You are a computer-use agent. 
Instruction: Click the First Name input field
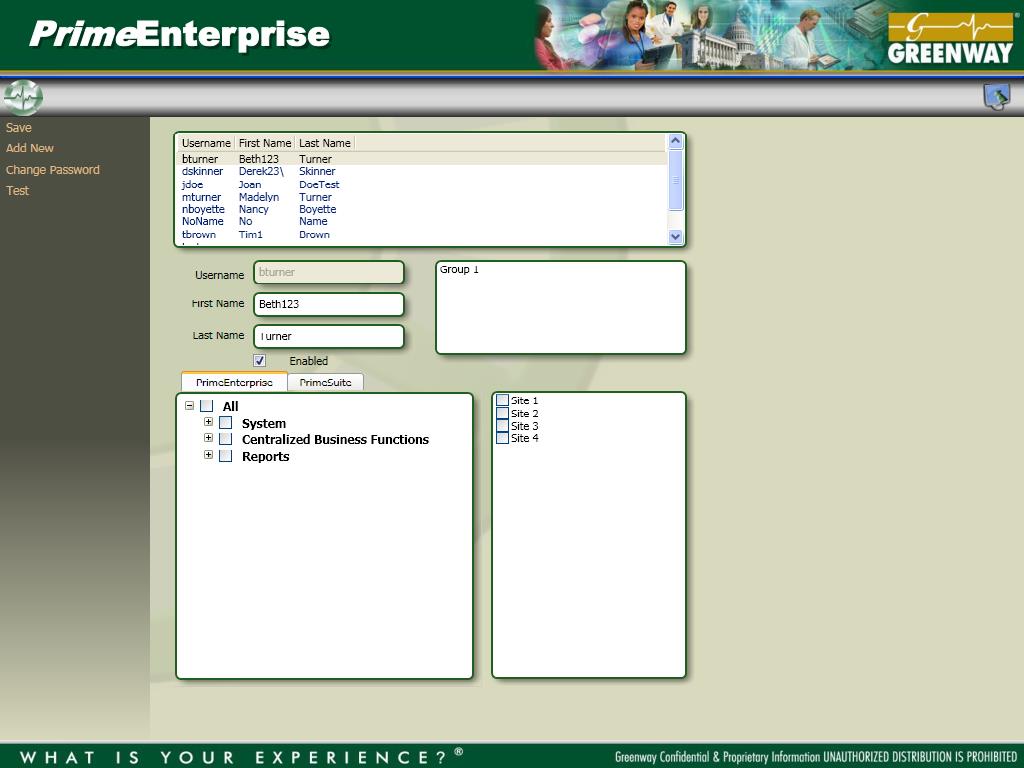pos(328,304)
